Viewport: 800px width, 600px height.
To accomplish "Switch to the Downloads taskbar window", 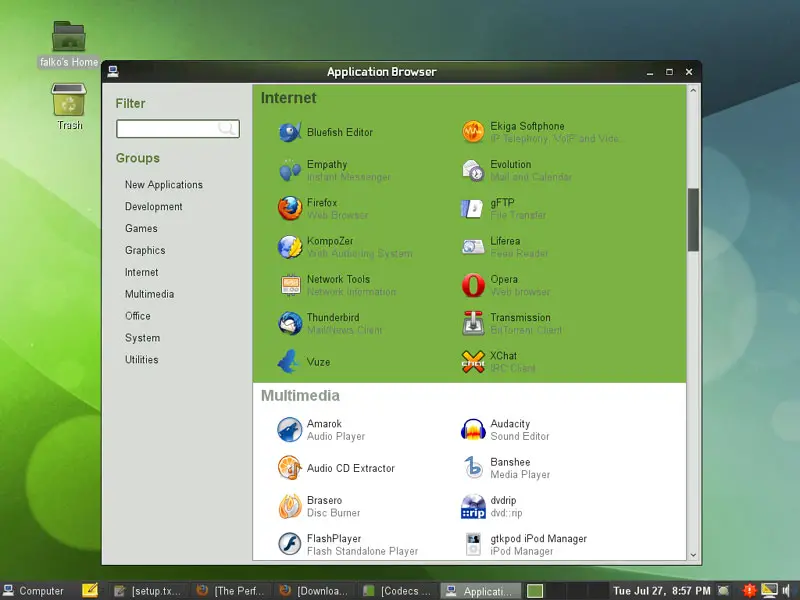I will click(316, 591).
